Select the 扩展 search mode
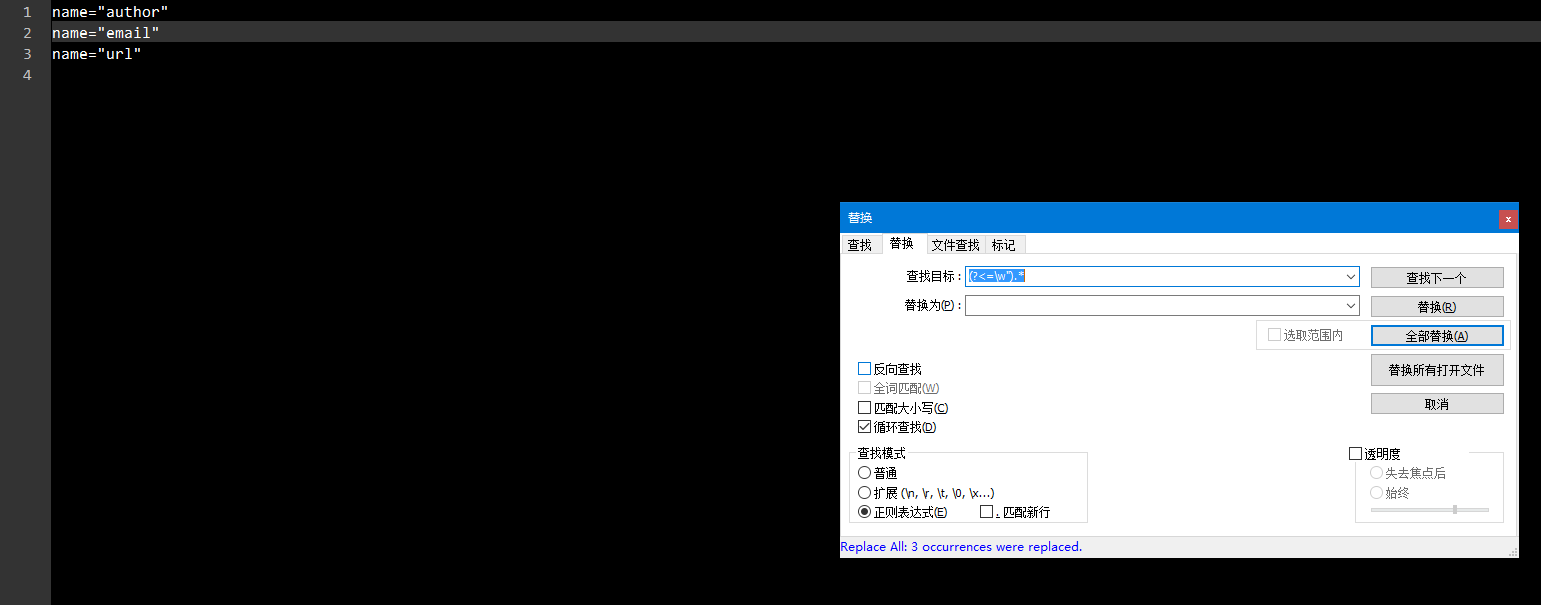This screenshot has height=605, width=1541. [864, 492]
